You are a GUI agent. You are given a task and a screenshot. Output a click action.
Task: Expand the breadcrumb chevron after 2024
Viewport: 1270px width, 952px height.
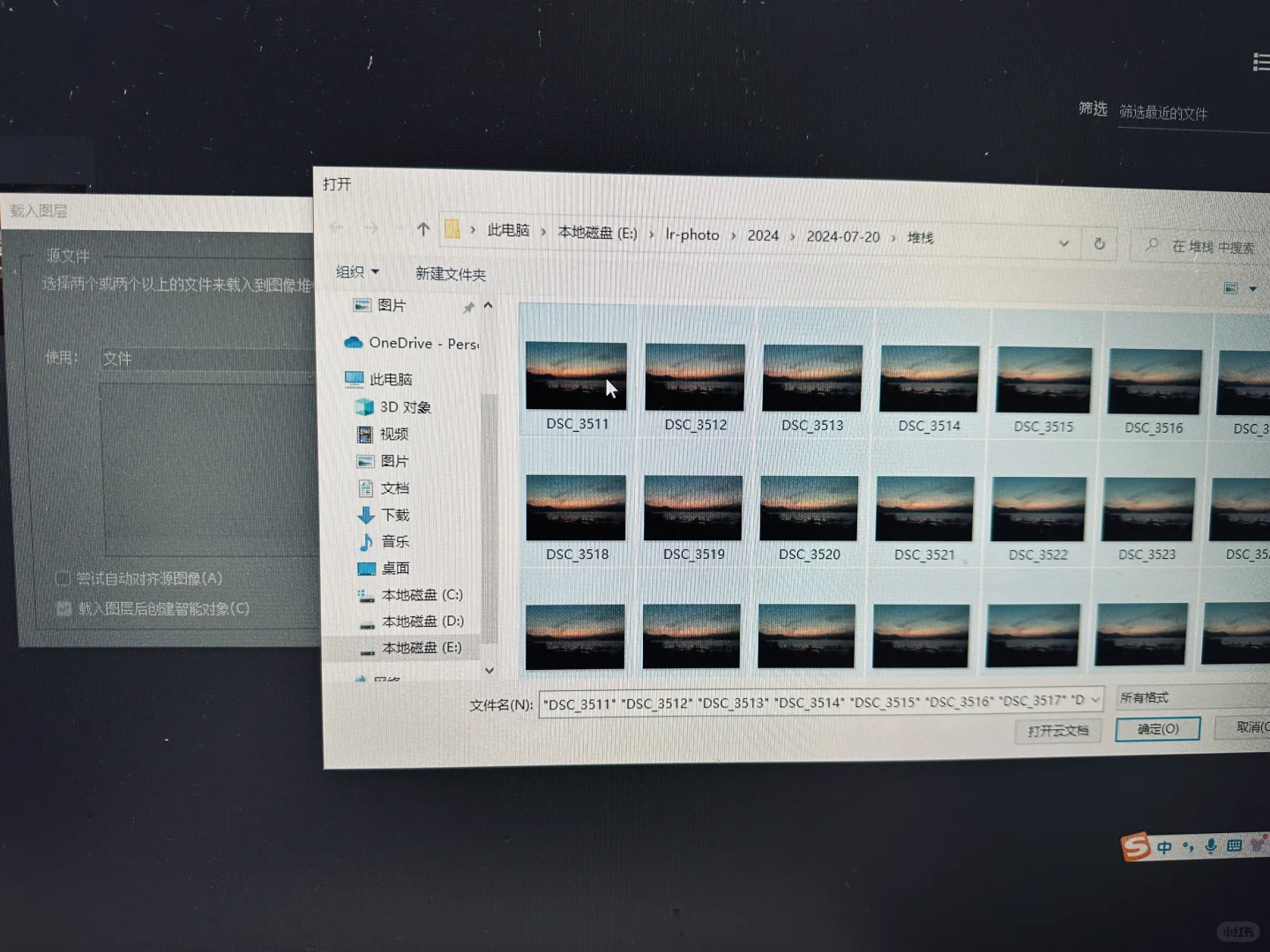pyautogui.click(x=792, y=236)
